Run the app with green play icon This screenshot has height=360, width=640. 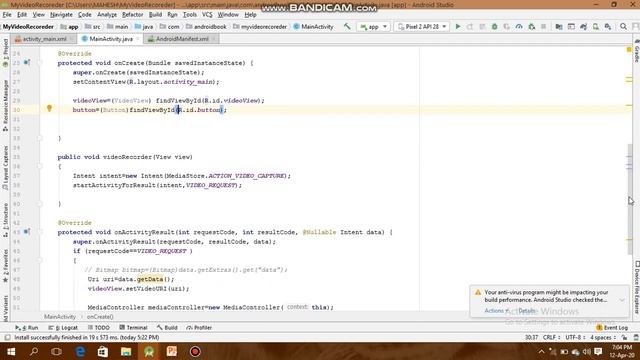coord(458,27)
